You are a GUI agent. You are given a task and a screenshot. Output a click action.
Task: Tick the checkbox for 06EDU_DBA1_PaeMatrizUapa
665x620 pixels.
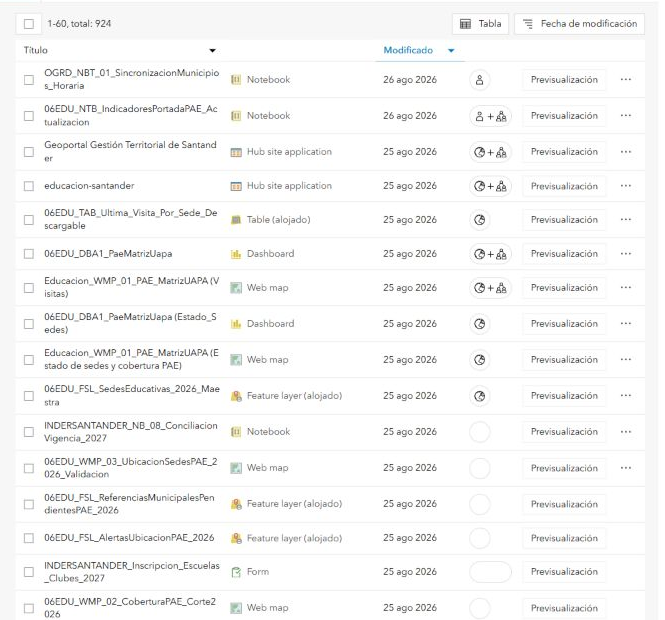29,254
